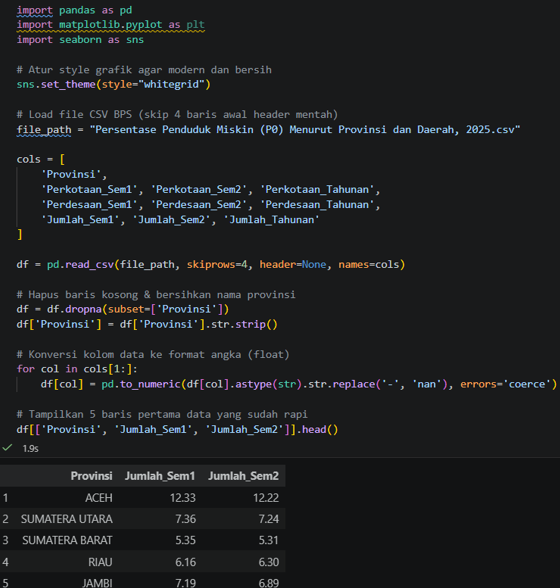Click the '# Tampilkan 5 baris pertama' comment
The width and height of the screenshot is (560, 588).
click(x=162, y=414)
